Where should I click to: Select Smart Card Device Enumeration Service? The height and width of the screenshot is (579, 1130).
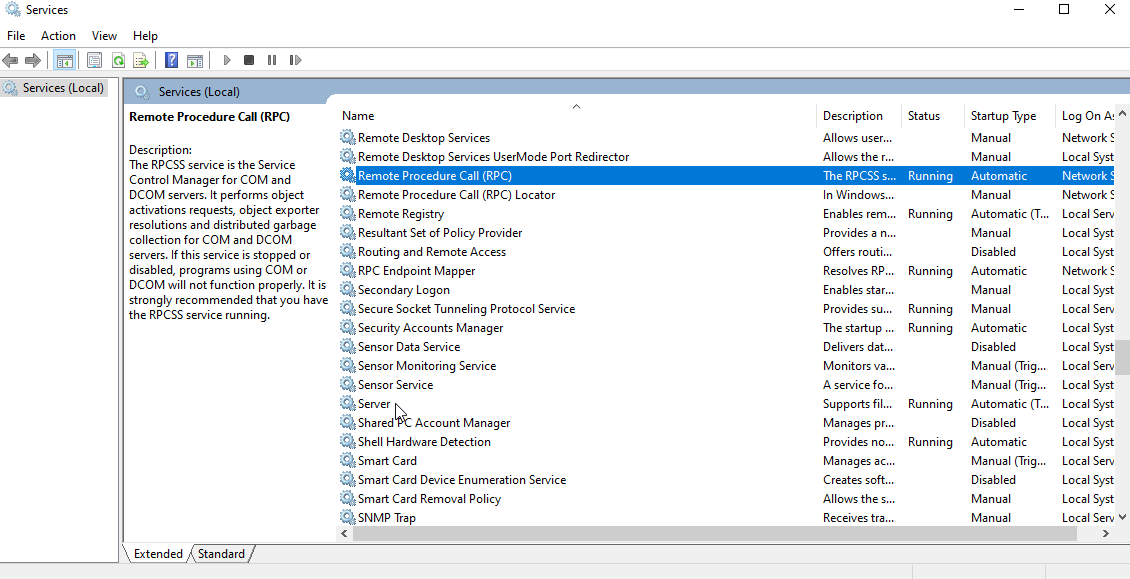point(462,479)
